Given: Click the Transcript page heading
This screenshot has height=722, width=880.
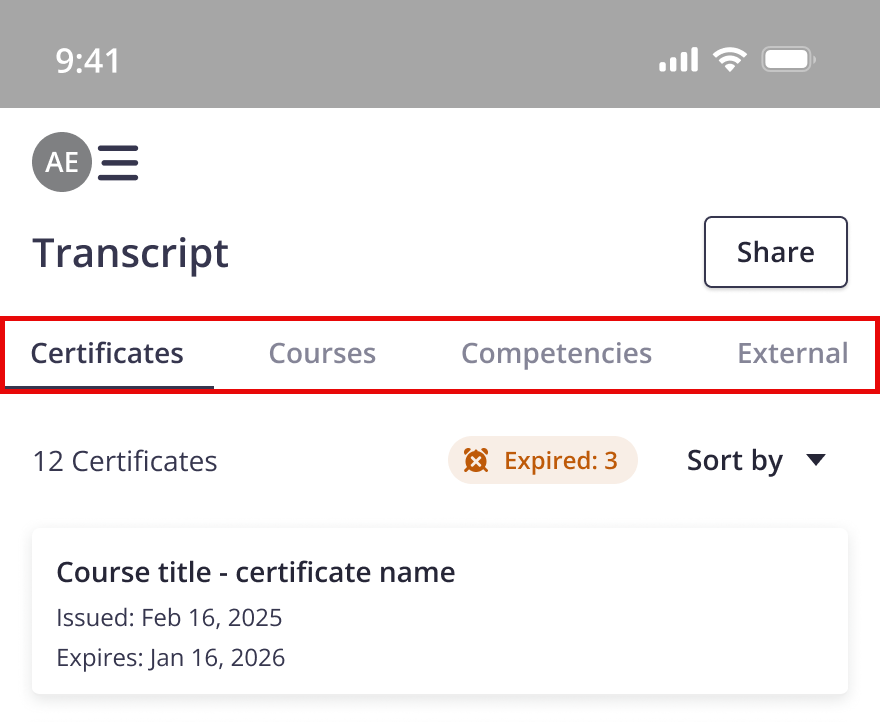Looking at the screenshot, I should click(131, 253).
